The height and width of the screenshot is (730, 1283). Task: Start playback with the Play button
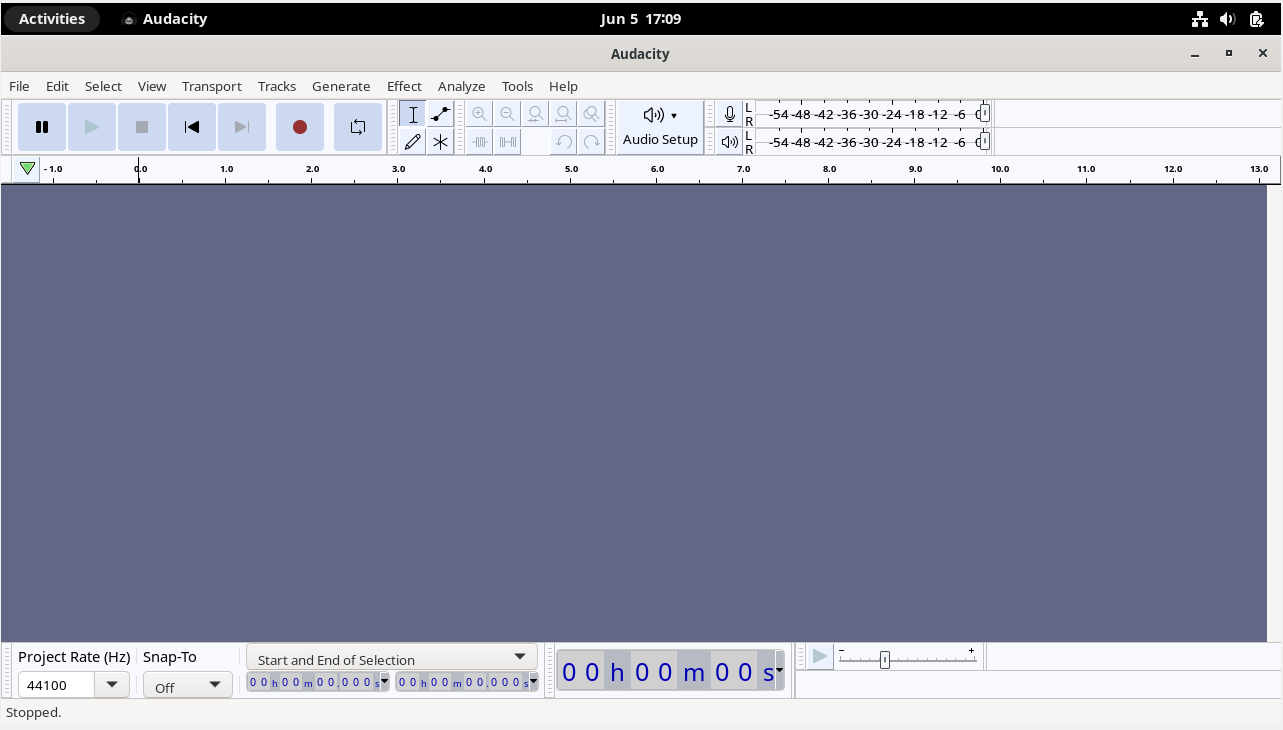(x=92, y=127)
